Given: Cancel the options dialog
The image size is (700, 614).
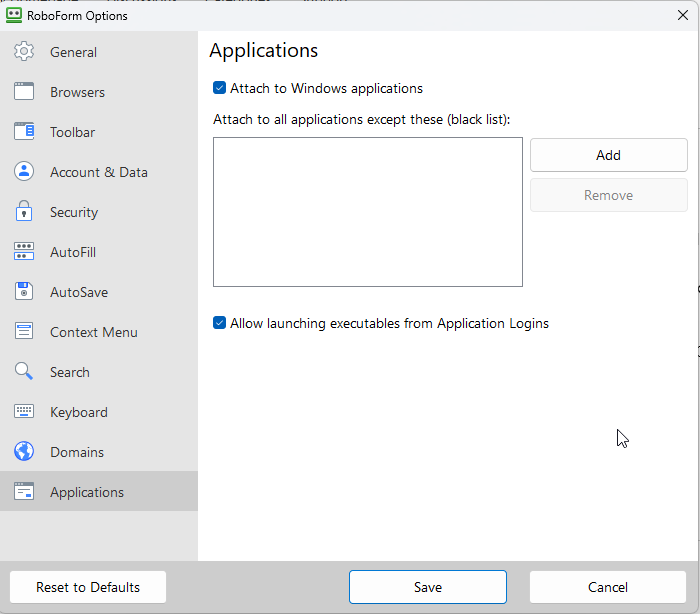Looking at the screenshot, I should (x=607, y=587).
